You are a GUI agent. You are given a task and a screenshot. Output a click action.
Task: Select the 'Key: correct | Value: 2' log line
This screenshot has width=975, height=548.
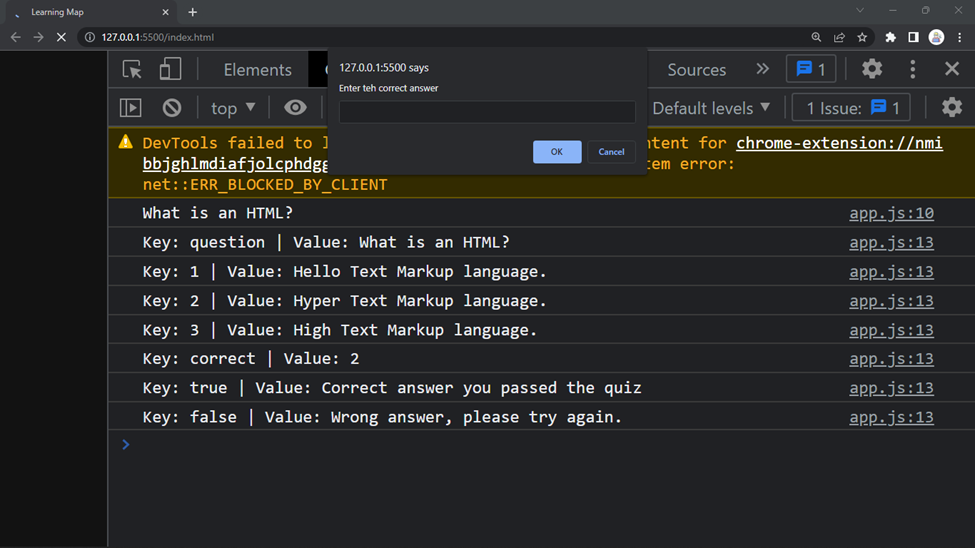(251, 359)
